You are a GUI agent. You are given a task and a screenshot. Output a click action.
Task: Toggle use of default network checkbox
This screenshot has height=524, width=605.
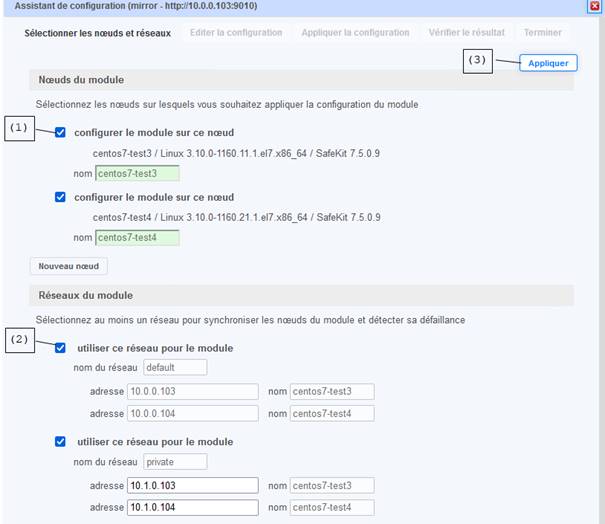point(61,348)
